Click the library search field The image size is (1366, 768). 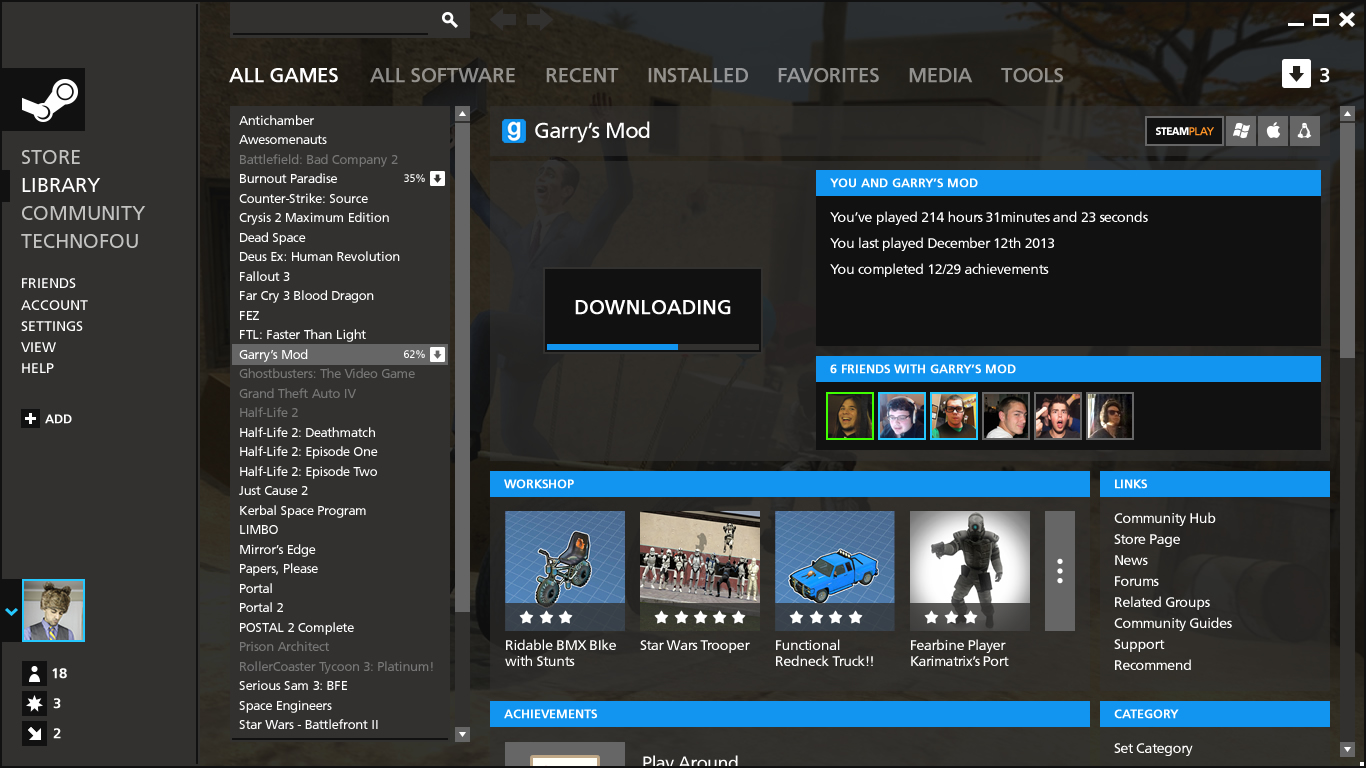tap(330, 20)
